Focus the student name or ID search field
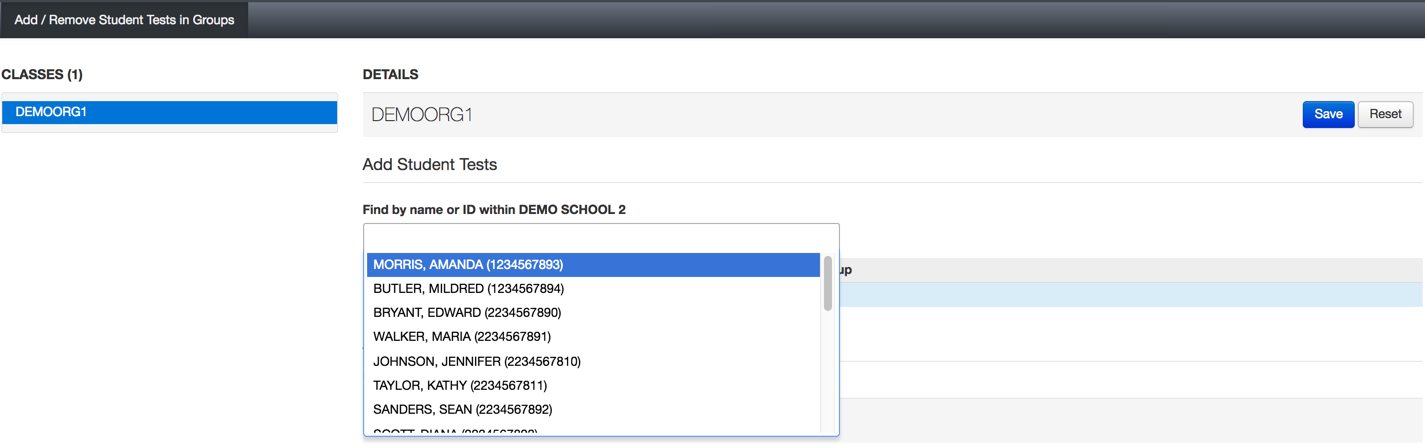This screenshot has width=1425, height=446. click(x=600, y=237)
